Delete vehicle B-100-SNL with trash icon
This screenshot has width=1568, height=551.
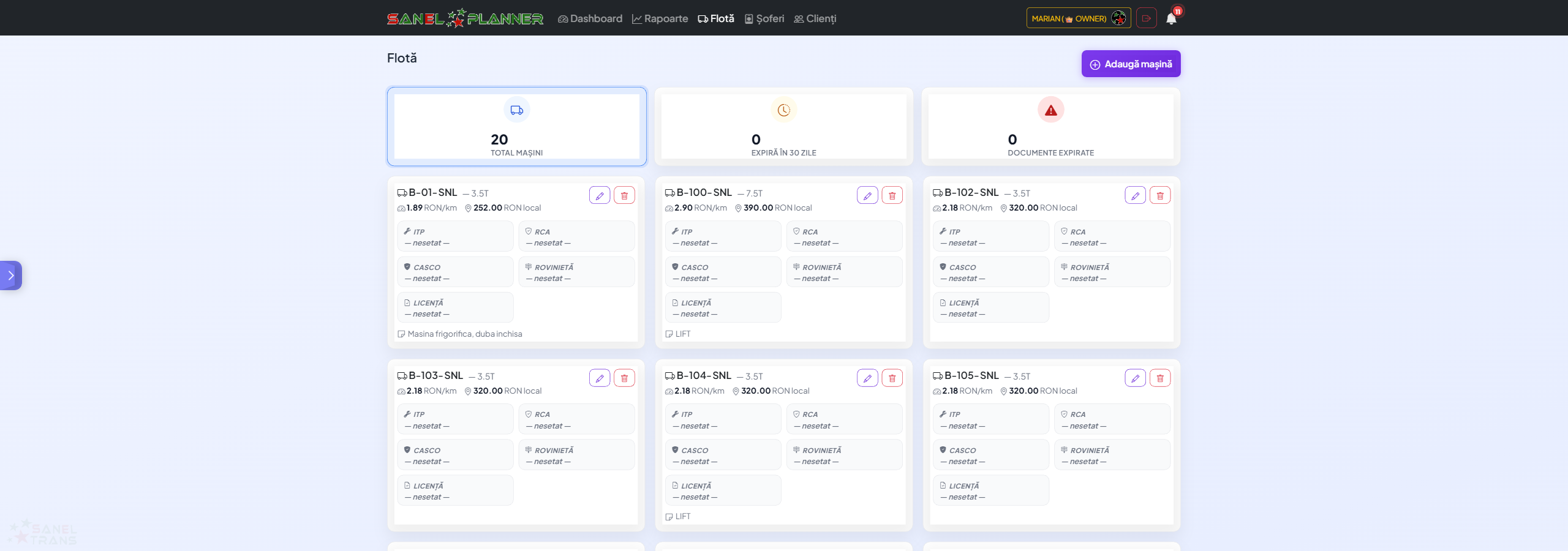click(892, 195)
